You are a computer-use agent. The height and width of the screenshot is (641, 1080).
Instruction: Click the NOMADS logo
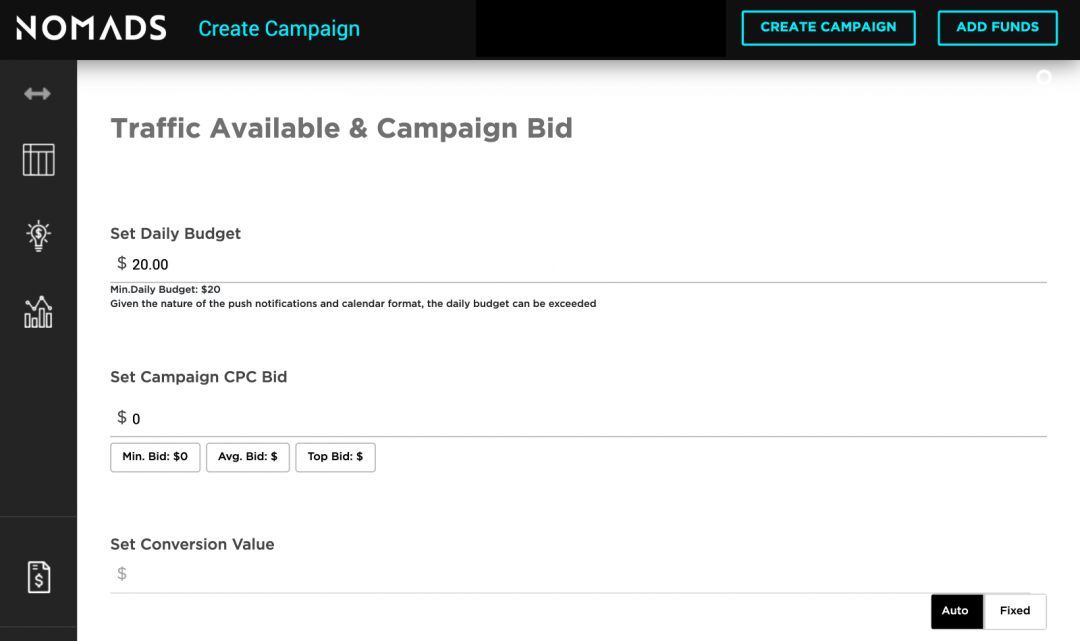91,28
